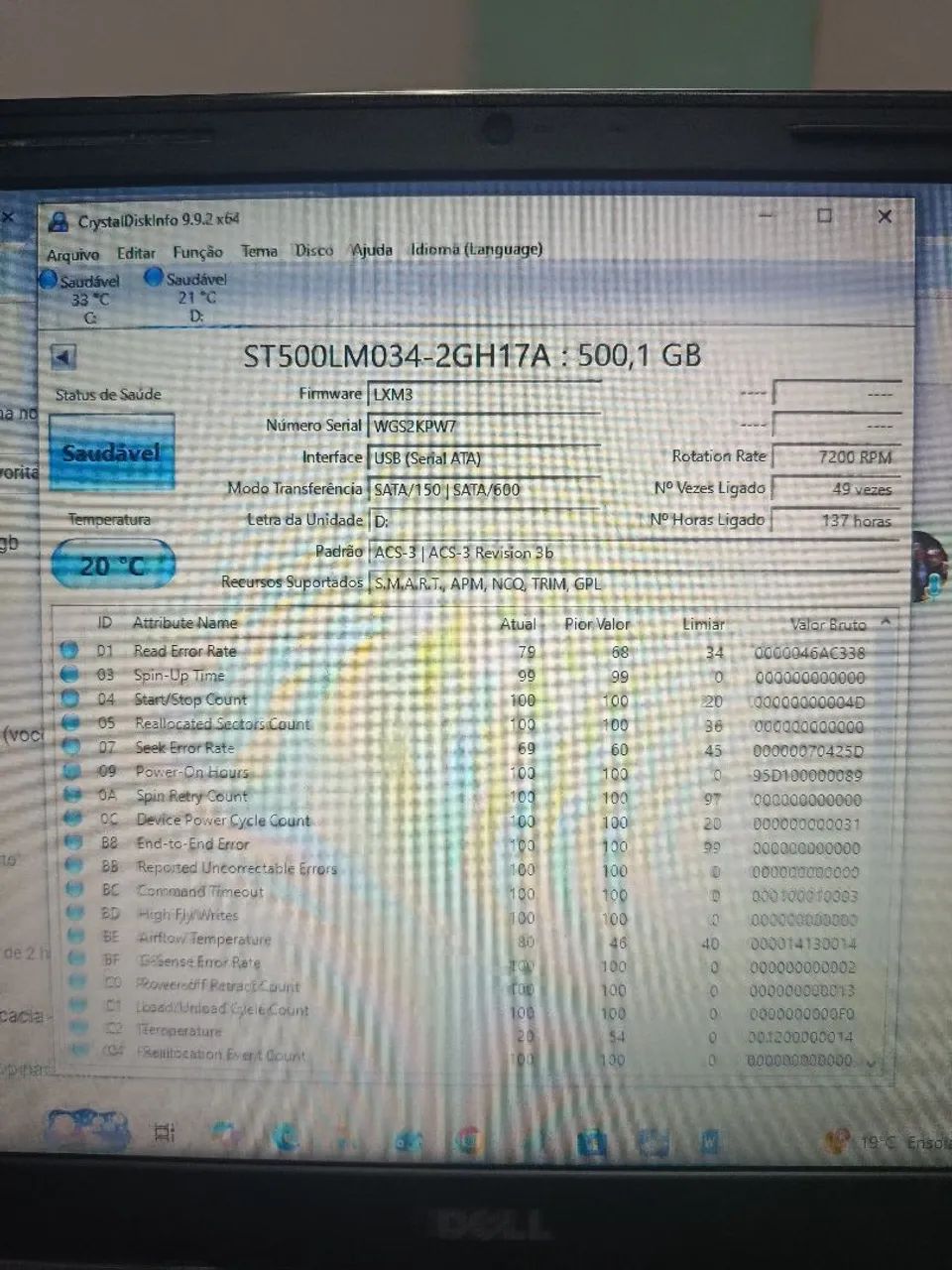
Task: Open the Idioma (Language) menu
Action: (477, 249)
